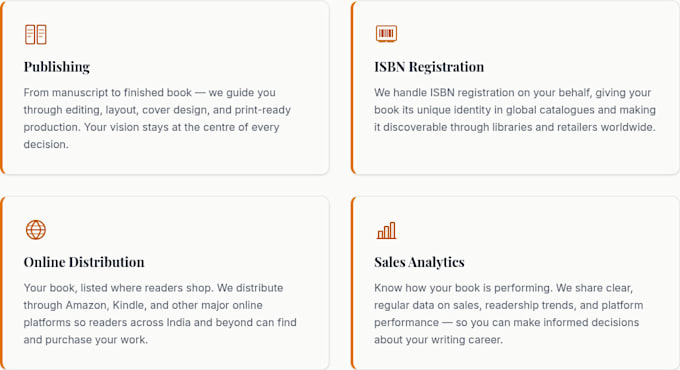Select the Publishing heading
Viewport: 680px width, 370px height.
(x=57, y=67)
